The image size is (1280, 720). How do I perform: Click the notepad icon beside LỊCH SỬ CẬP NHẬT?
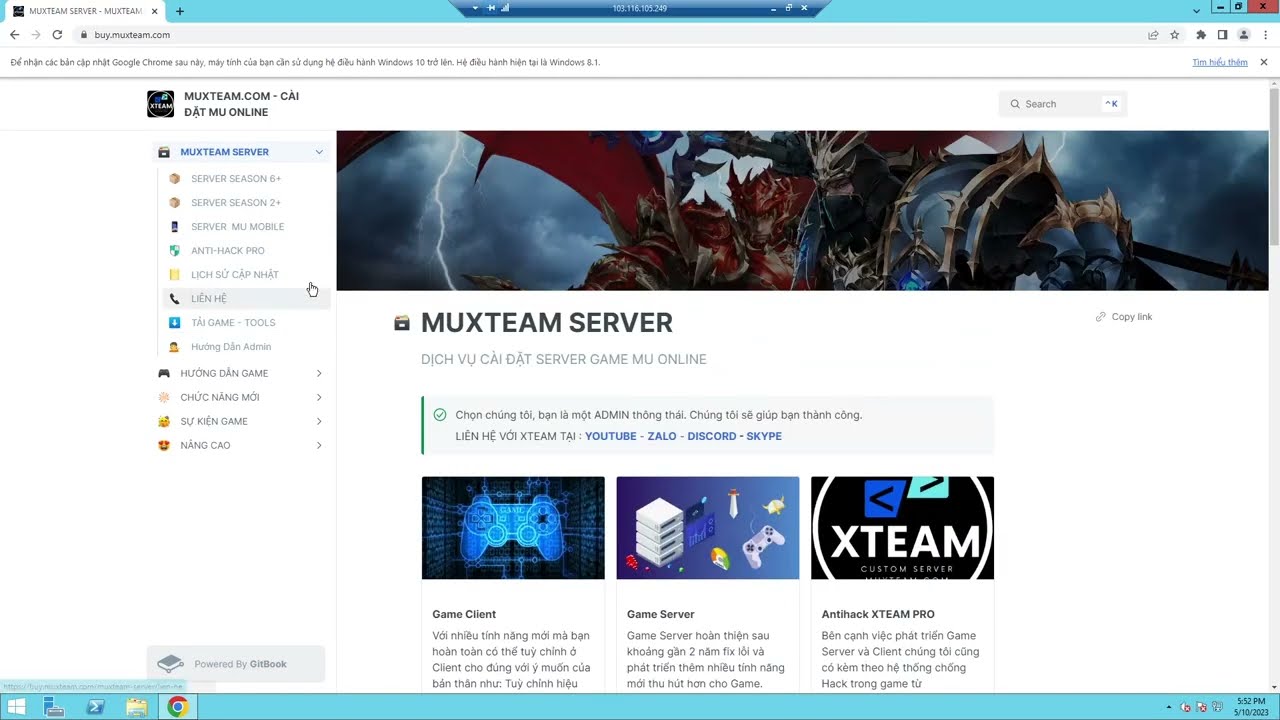[x=174, y=275]
